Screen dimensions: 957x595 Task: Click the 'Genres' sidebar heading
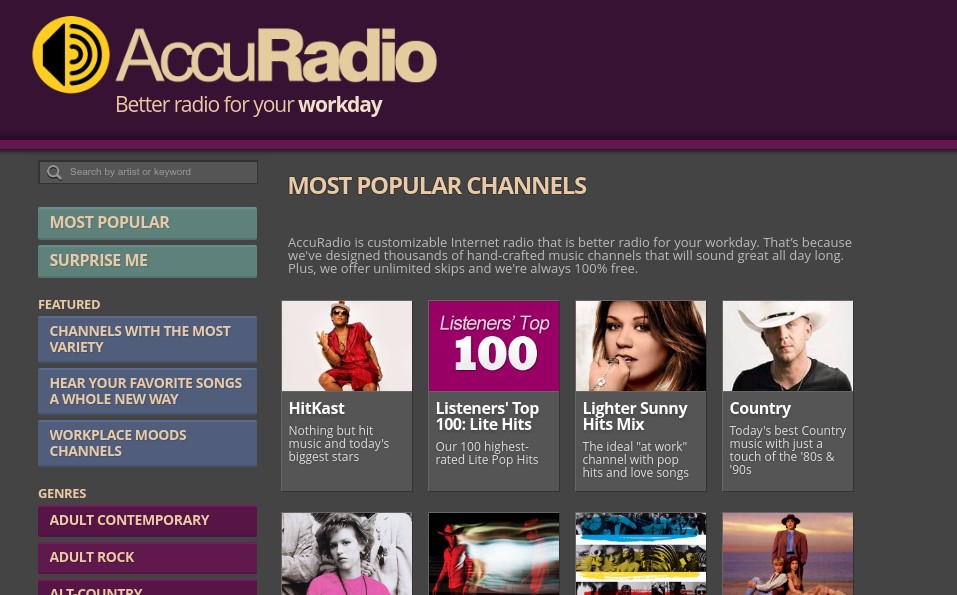click(62, 494)
